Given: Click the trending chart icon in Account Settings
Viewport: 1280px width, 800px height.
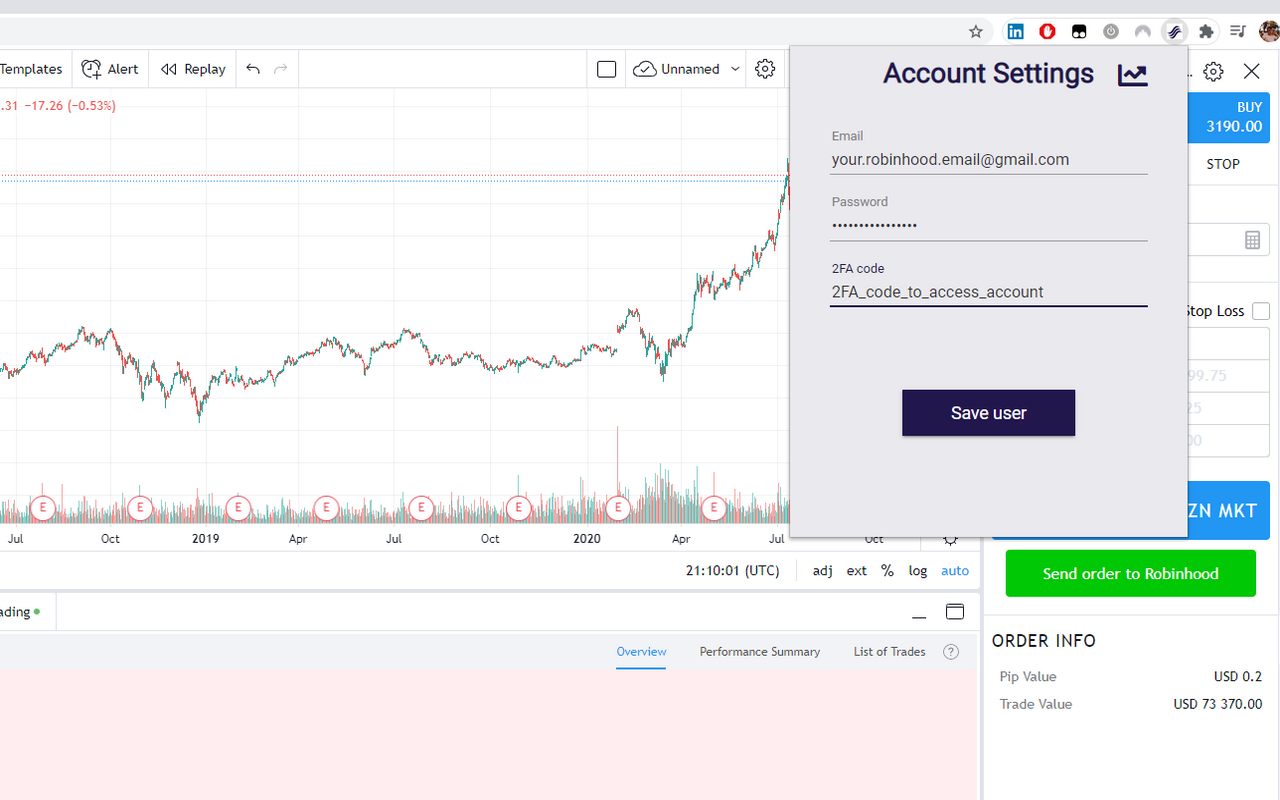Looking at the screenshot, I should pos(1132,74).
